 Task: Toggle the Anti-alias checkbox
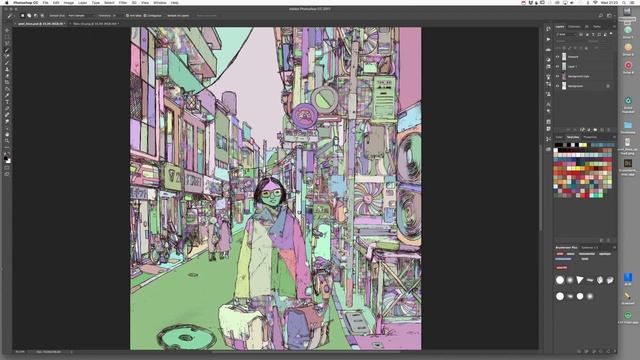127,16
